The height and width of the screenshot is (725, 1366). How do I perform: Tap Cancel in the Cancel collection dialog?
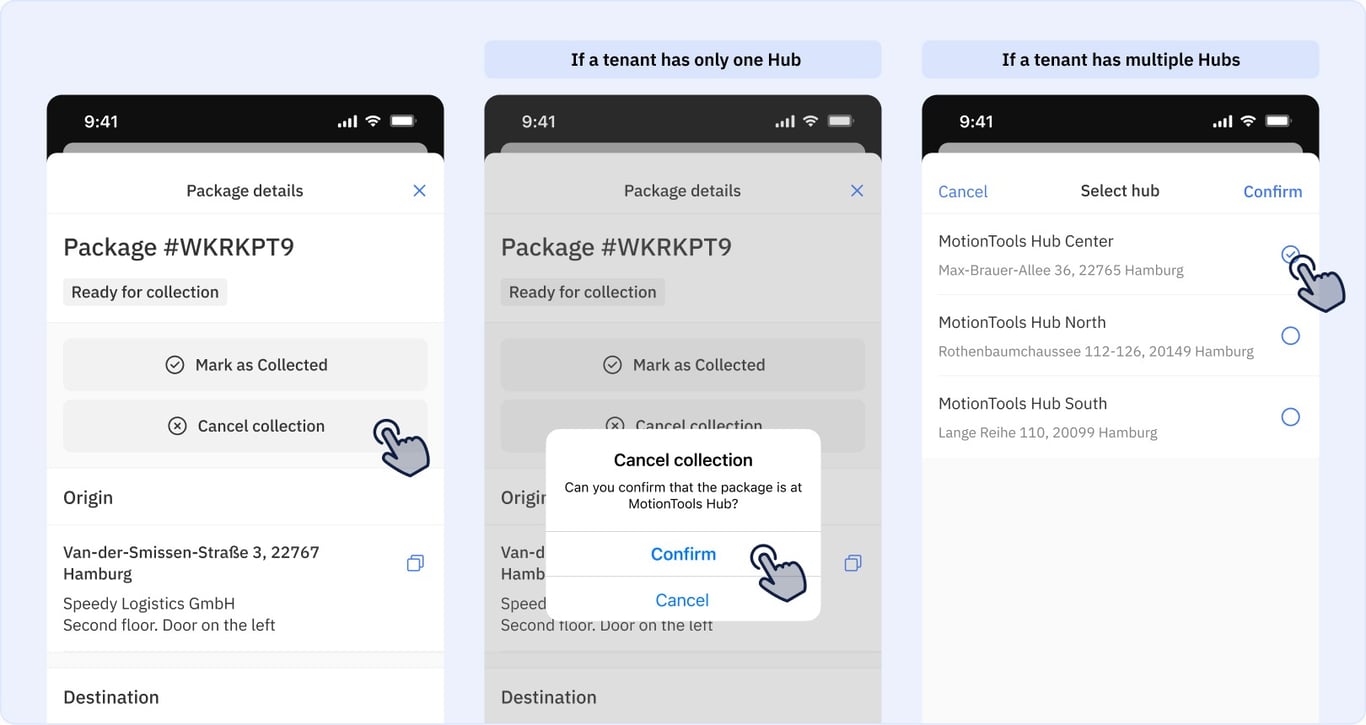click(x=683, y=600)
